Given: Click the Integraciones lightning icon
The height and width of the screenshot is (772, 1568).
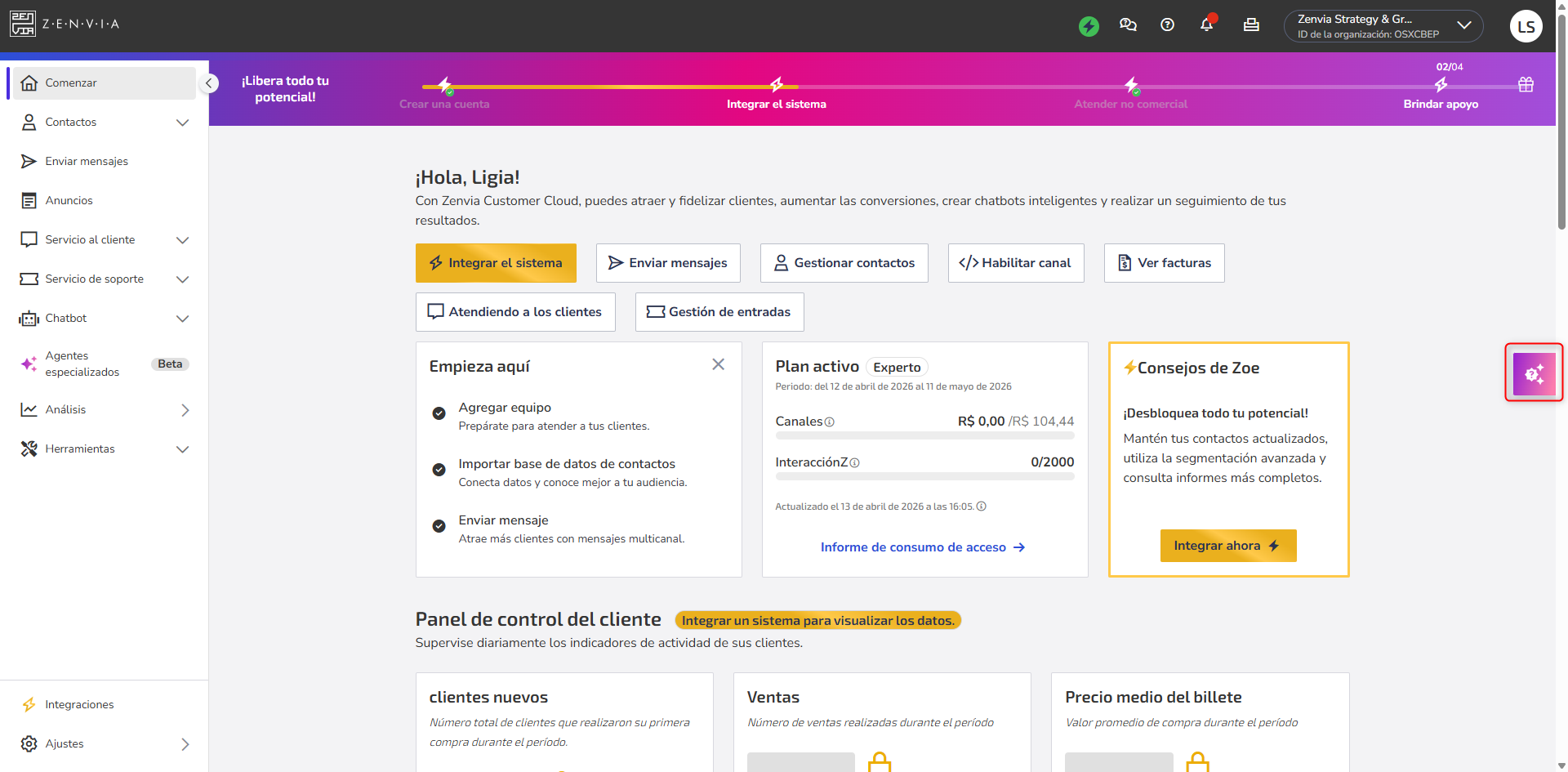Looking at the screenshot, I should (x=29, y=704).
